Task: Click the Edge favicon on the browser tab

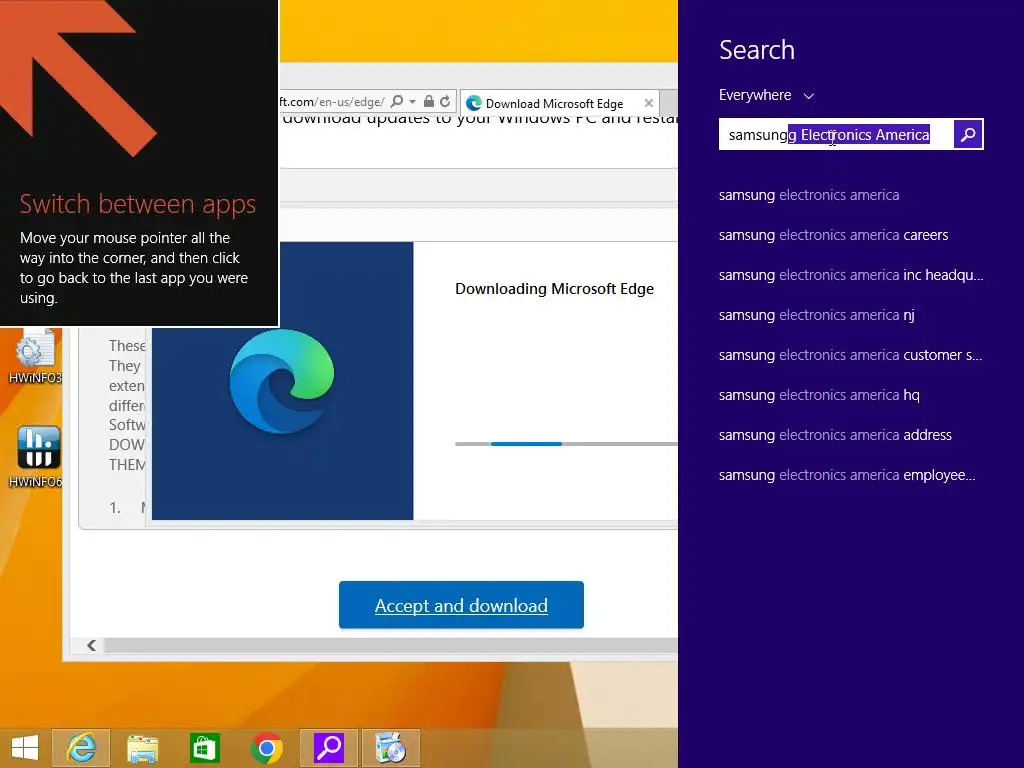Action: coord(474,103)
